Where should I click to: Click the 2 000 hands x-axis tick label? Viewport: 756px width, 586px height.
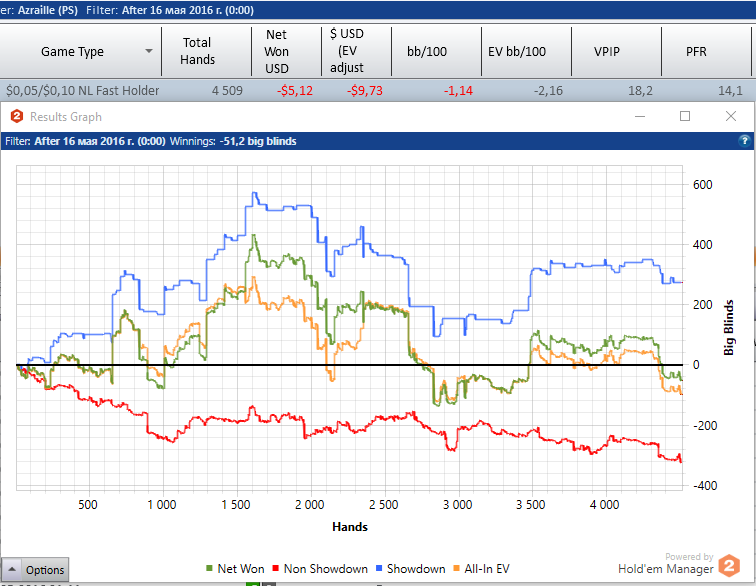(x=310, y=505)
